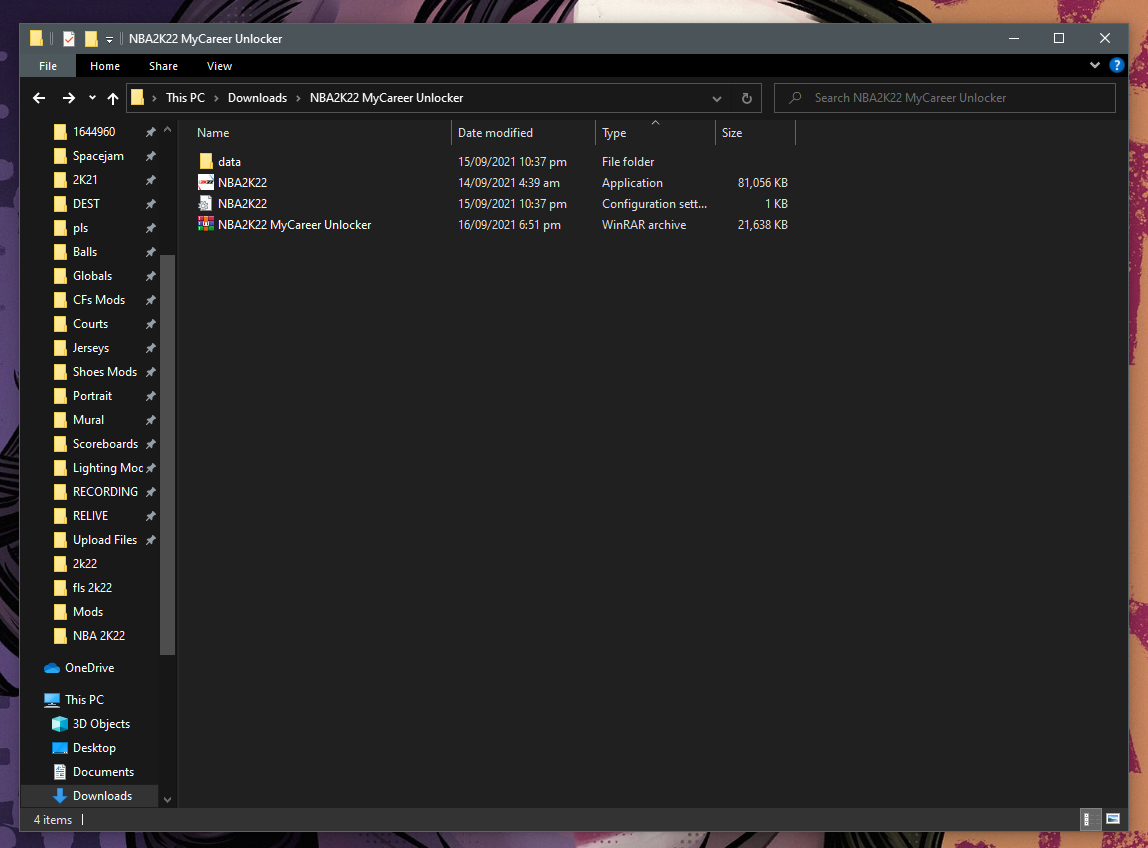The height and width of the screenshot is (848, 1148).
Task: Select the WinRAR archive type cell
Action: click(644, 225)
